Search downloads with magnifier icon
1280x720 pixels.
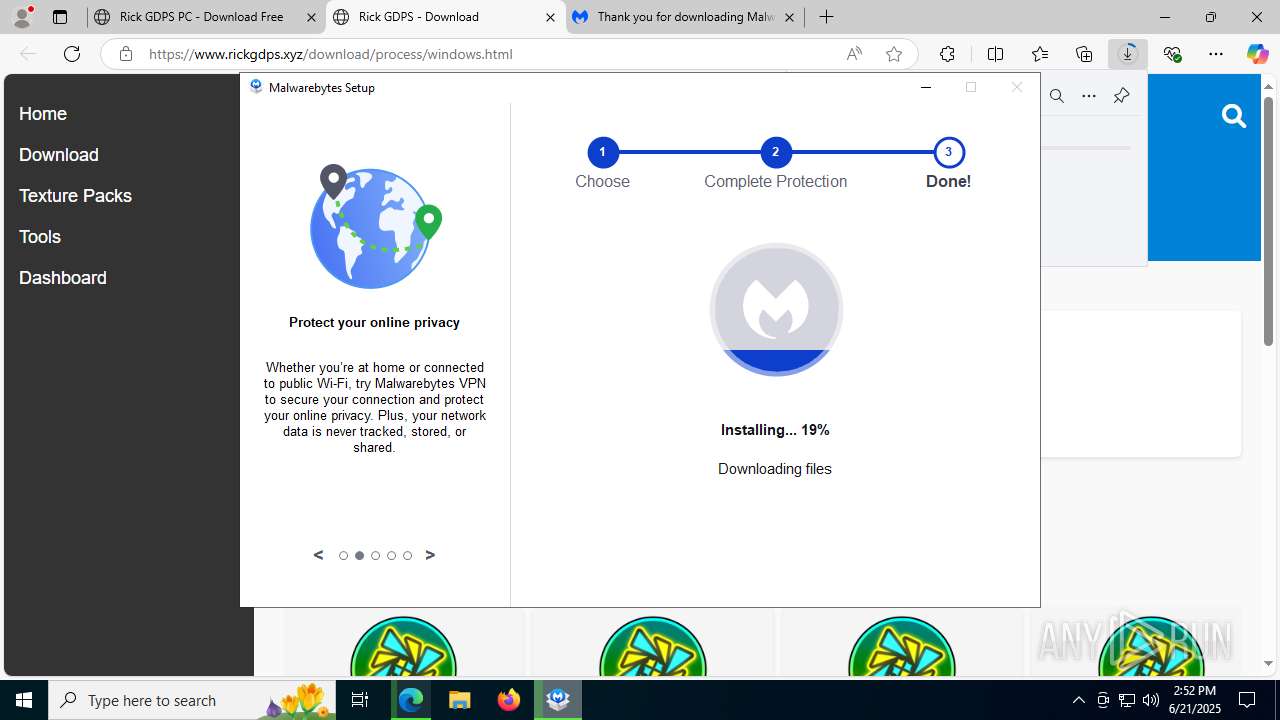pos(1057,96)
